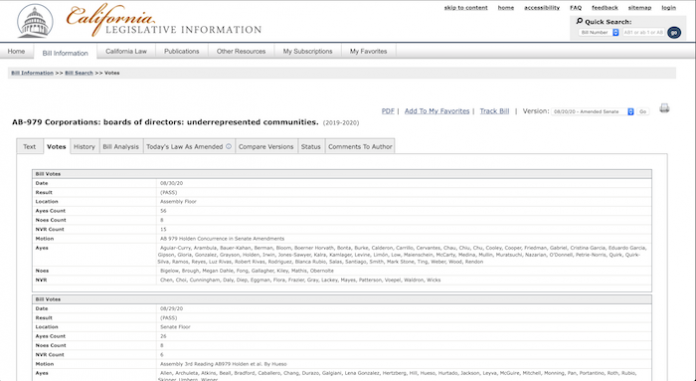696x381 pixels.
Task: Click the NVR Count value 15
Action: pos(163,229)
